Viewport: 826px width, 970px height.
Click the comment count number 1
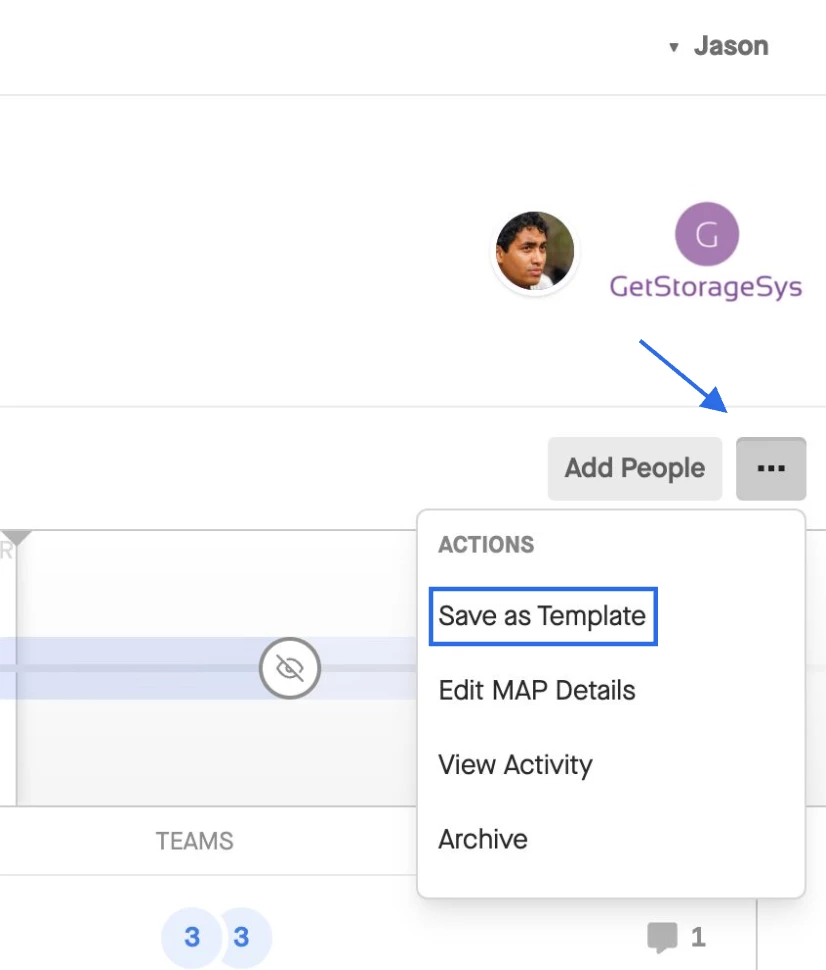pyautogui.click(x=698, y=938)
